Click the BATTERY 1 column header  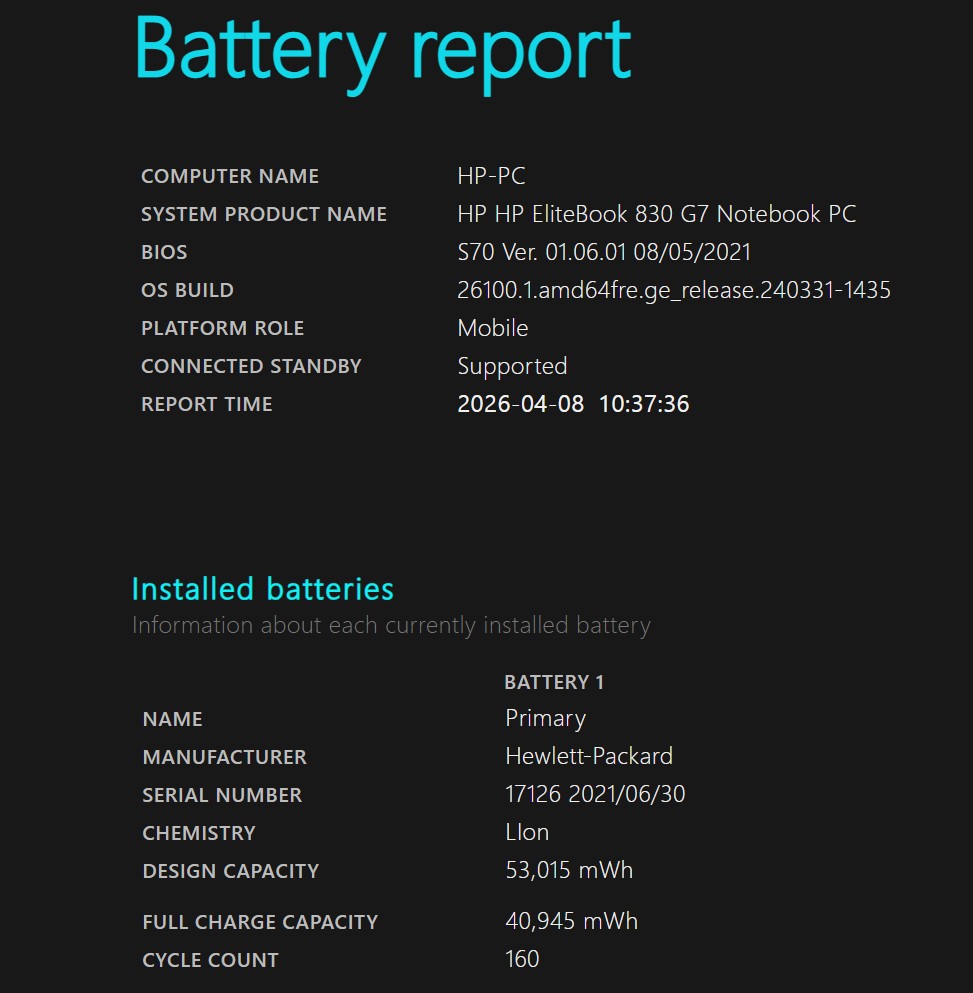(x=554, y=683)
